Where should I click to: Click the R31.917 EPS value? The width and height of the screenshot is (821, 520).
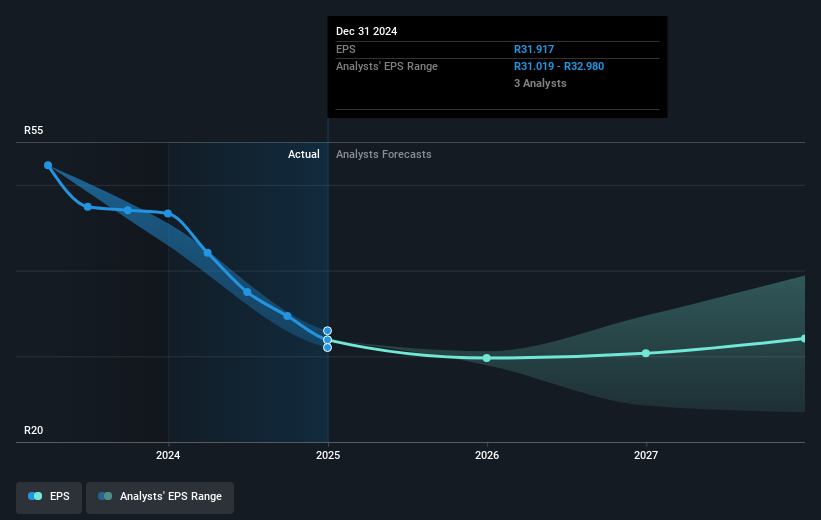tap(534, 49)
